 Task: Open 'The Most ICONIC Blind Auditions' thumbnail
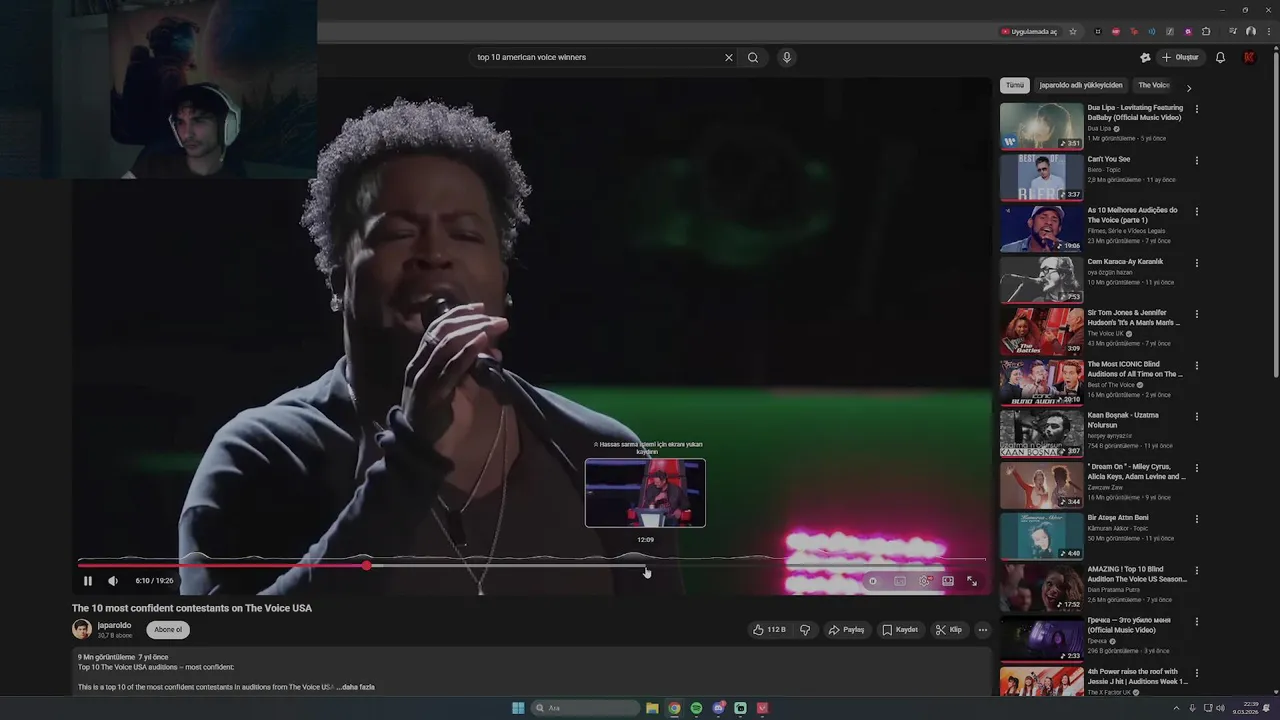(1041, 382)
